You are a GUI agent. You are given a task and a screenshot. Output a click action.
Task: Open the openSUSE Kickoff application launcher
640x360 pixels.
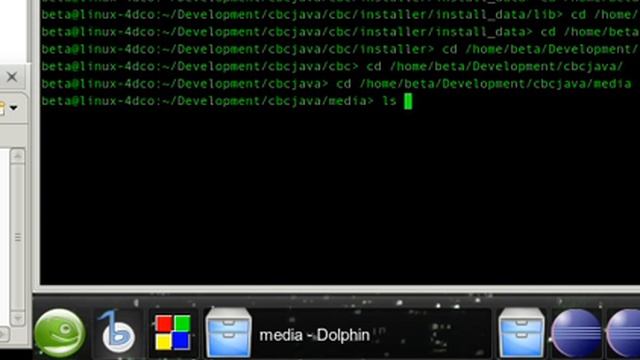point(60,333)
